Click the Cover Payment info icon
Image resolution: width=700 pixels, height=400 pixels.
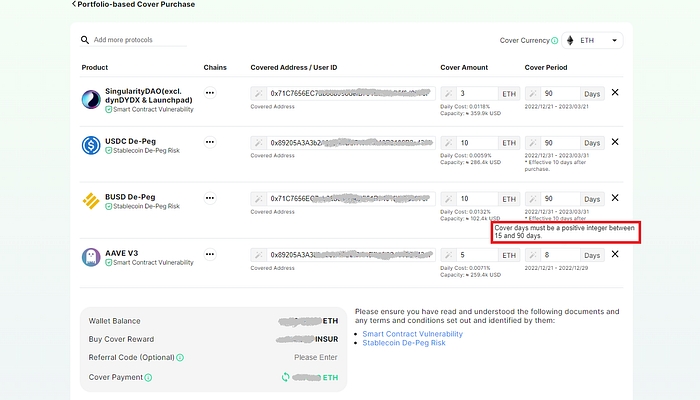tap(148, 377)
